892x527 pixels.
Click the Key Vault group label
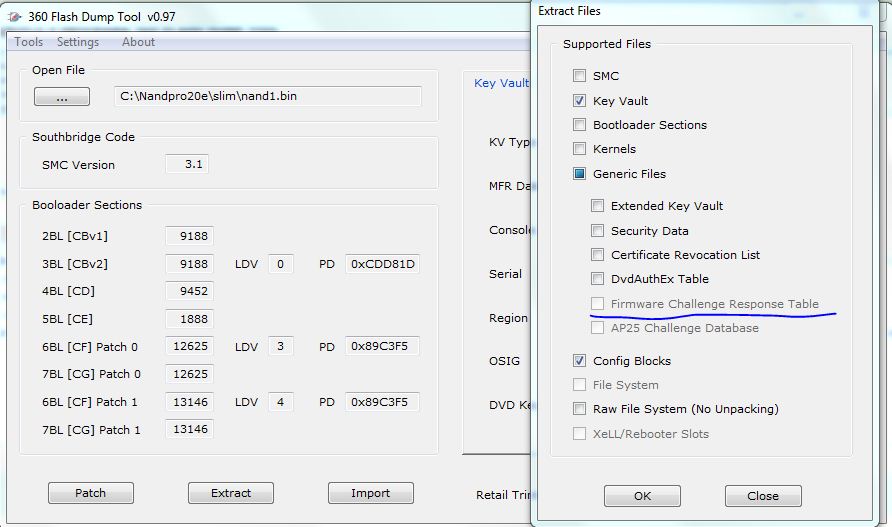point(502,83)
